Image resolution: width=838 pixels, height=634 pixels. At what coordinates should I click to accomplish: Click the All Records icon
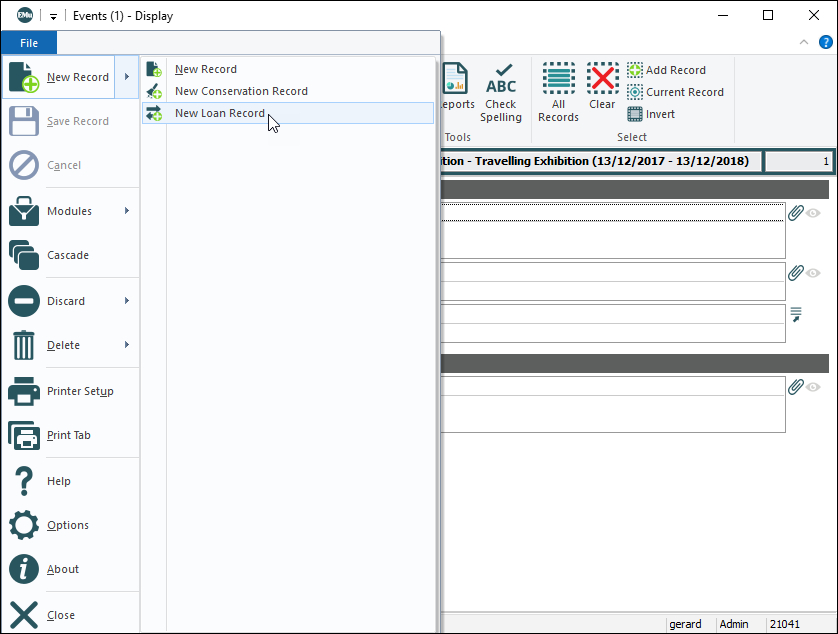558,78
